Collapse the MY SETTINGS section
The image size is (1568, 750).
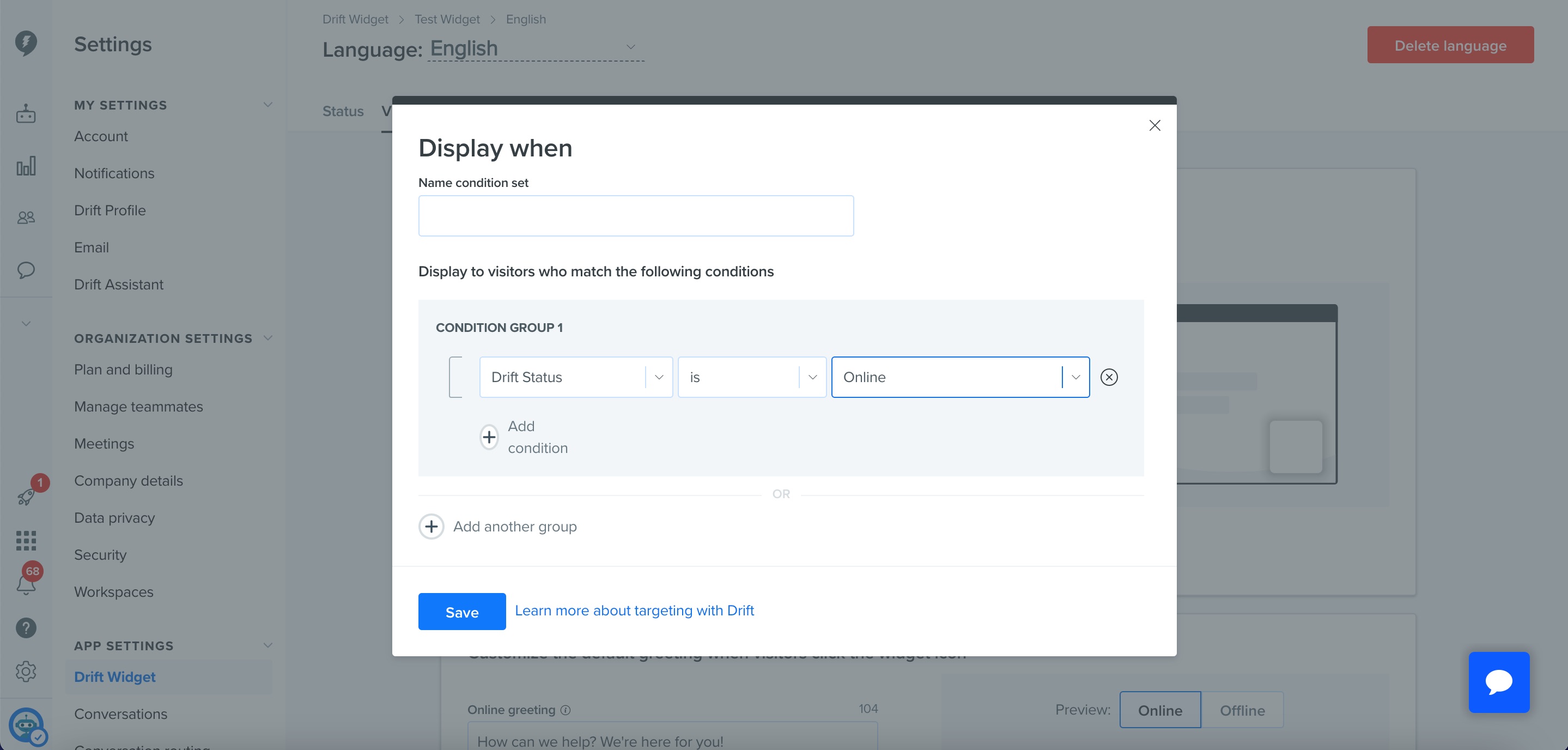coord(267,105)
